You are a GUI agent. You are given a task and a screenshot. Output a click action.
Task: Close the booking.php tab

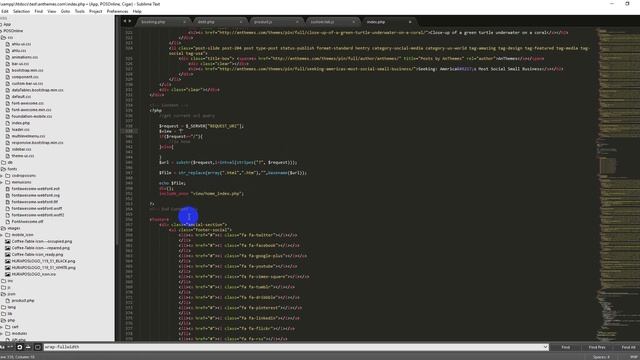point(184,22)
